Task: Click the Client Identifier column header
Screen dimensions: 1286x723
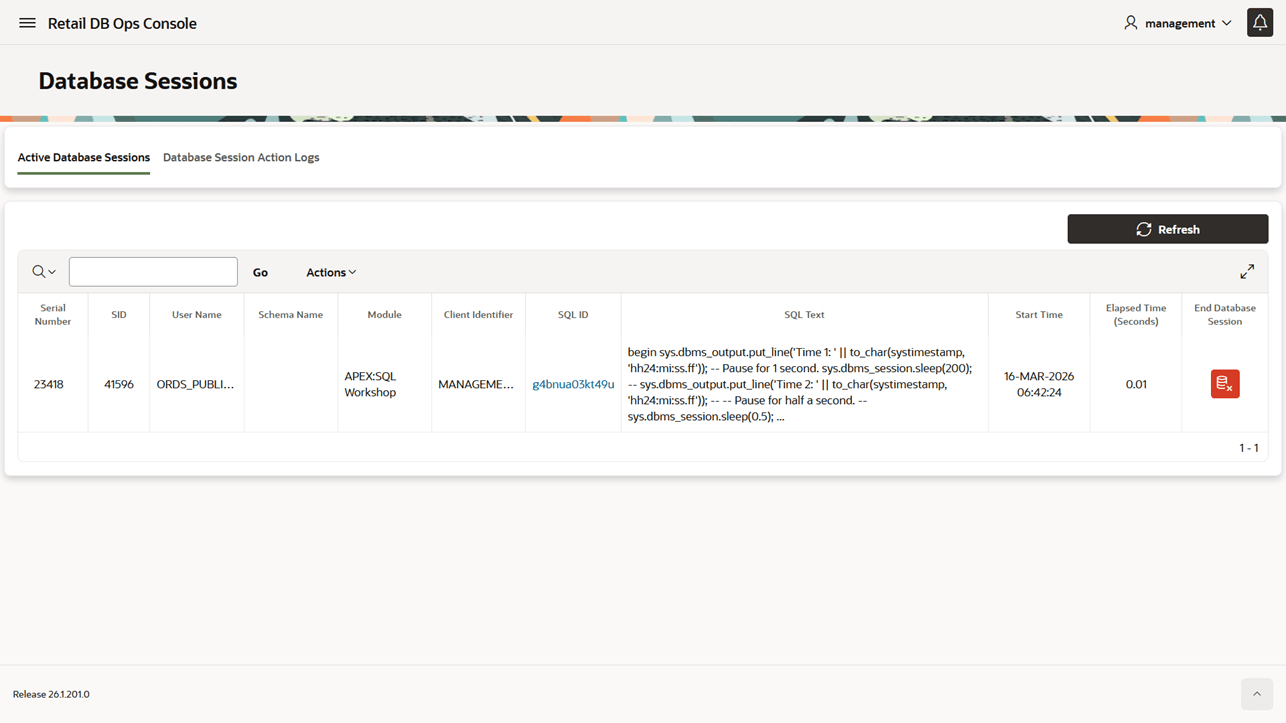Action: (x=478, y=315)
